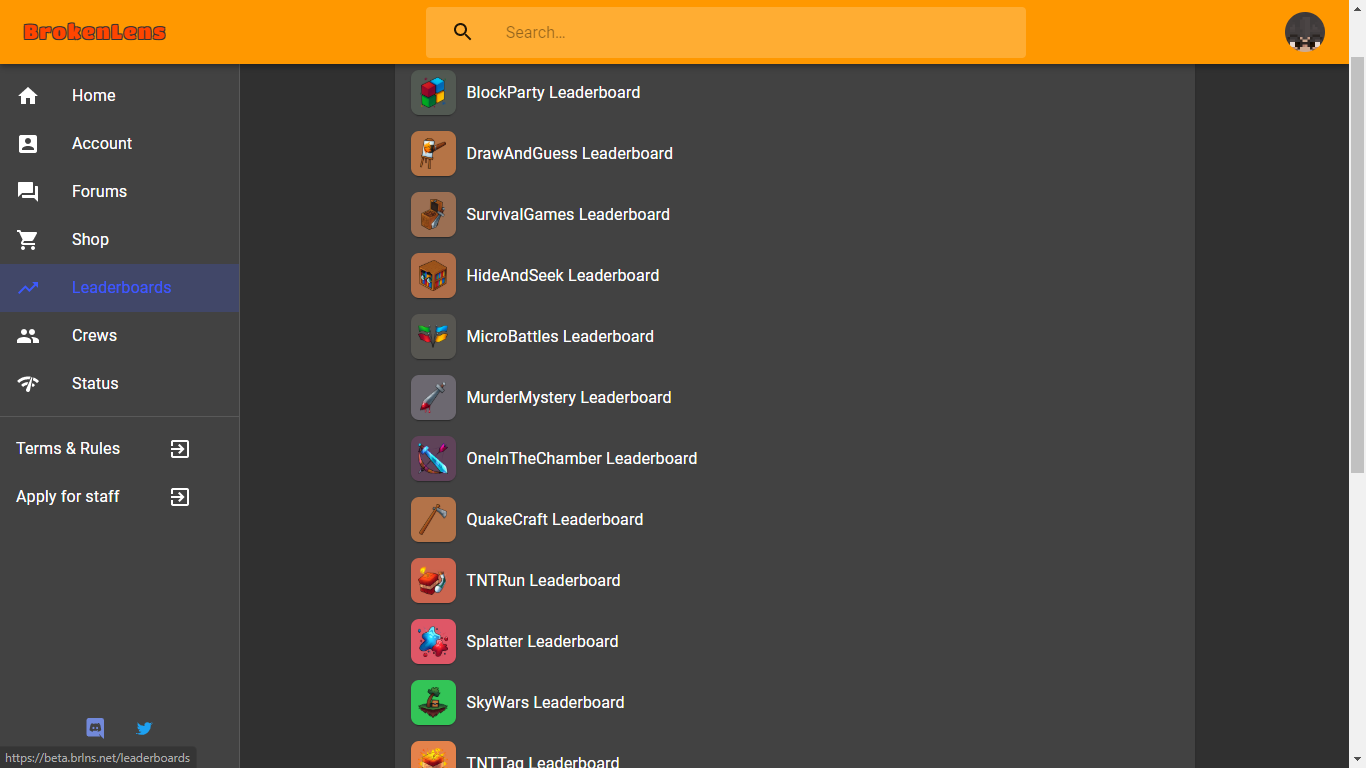
Task: Click the page vertical scrollbar
Action: coord(1357,265)
